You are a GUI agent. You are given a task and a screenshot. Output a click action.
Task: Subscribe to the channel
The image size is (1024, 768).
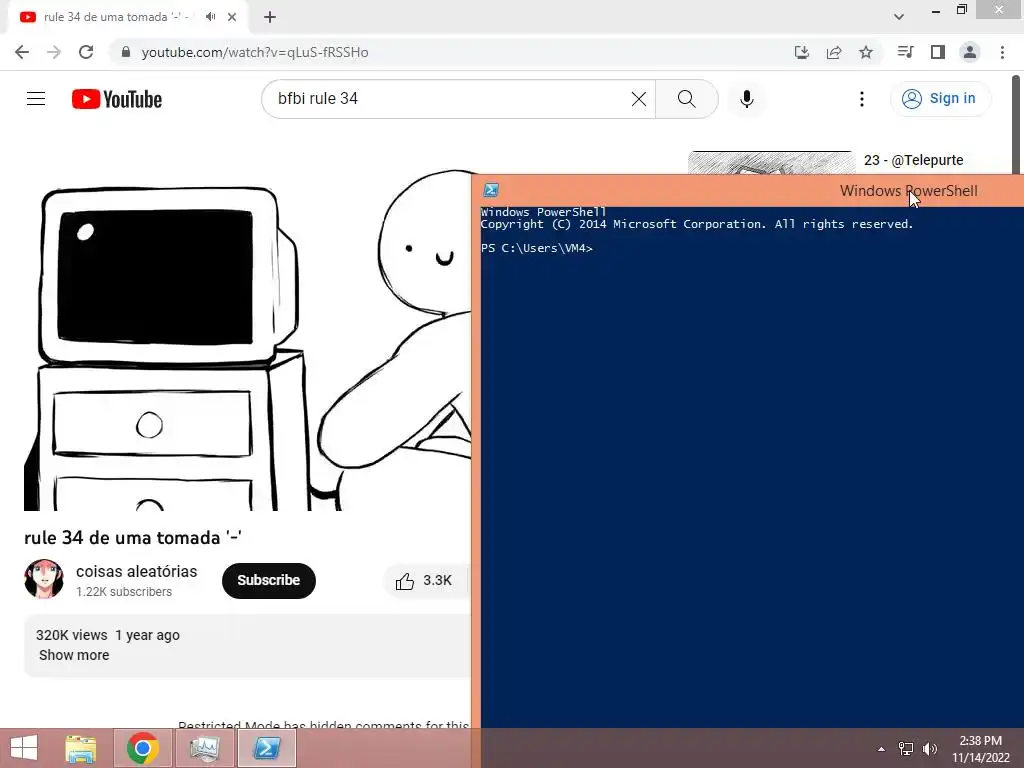[268, 580]
